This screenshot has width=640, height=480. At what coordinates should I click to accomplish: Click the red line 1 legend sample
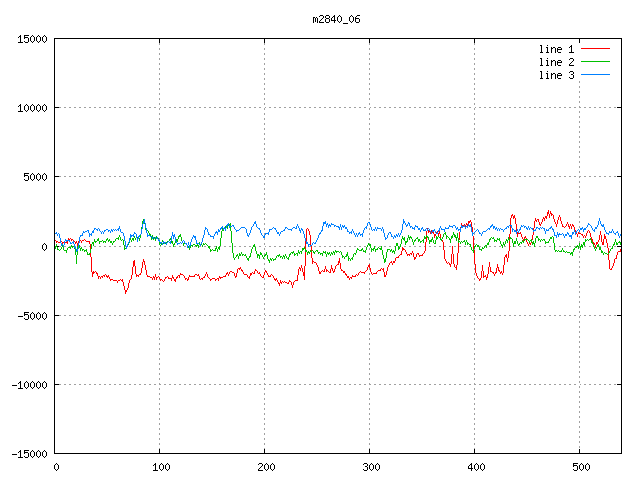coord(595,49)
